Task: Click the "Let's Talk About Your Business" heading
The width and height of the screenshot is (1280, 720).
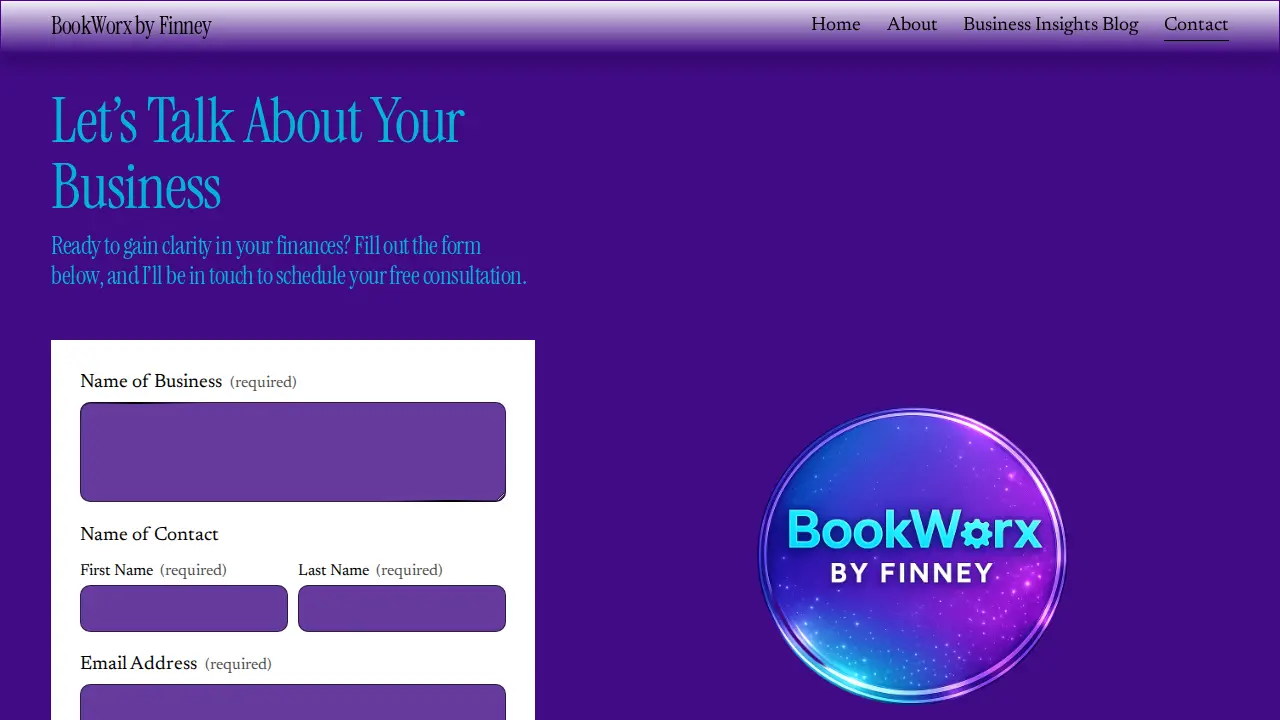Action: pyautogui.click(x=258, y=152)
